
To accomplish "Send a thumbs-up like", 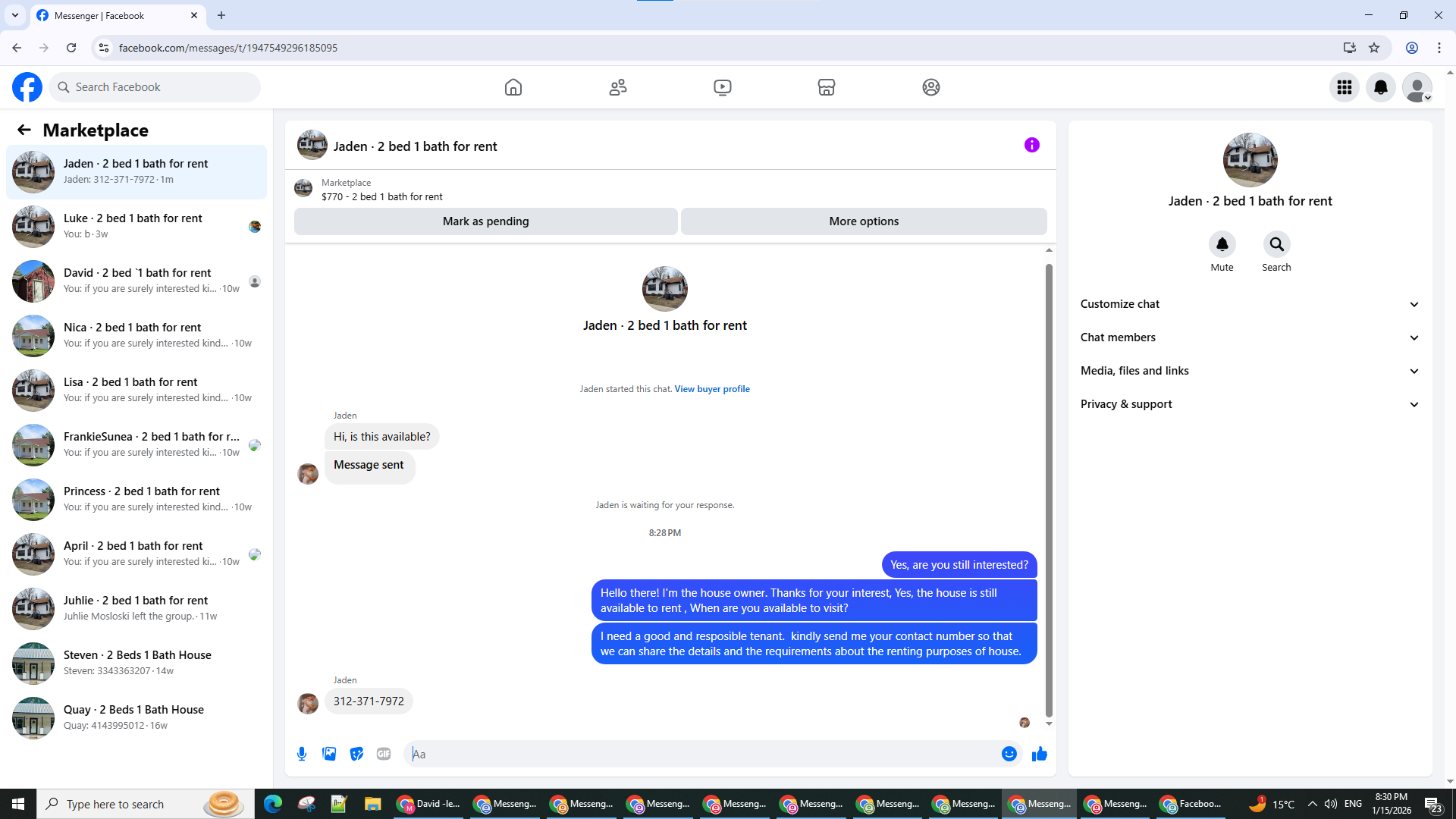I will click(x=1039, y=754).
